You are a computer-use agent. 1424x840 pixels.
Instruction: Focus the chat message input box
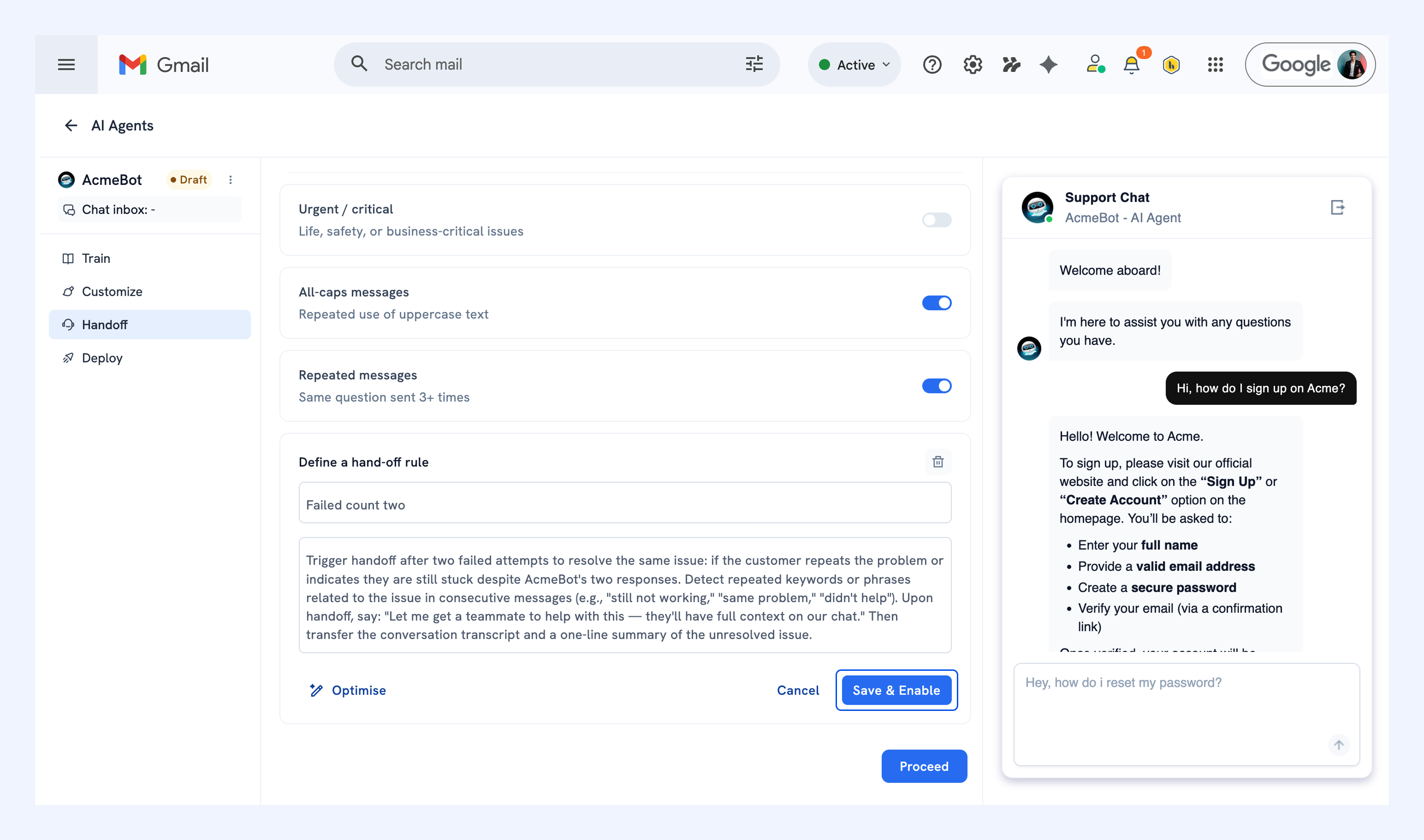1186,714
